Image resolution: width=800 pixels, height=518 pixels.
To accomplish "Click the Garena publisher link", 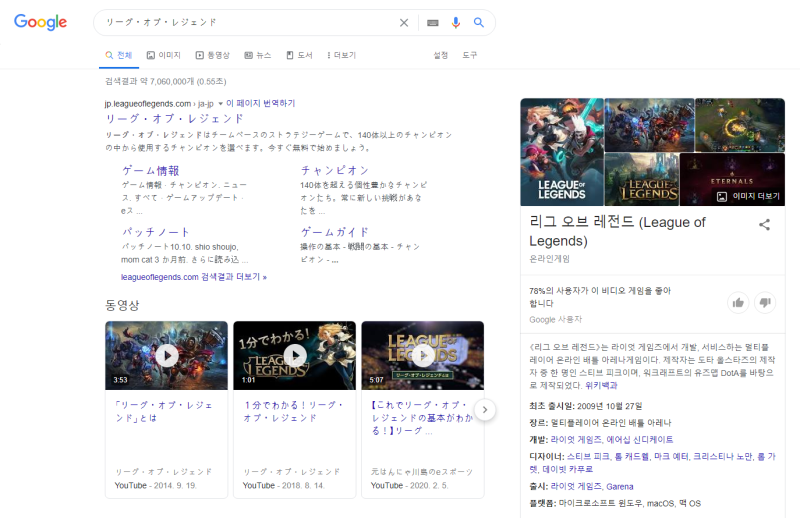I will coord(620,486).
